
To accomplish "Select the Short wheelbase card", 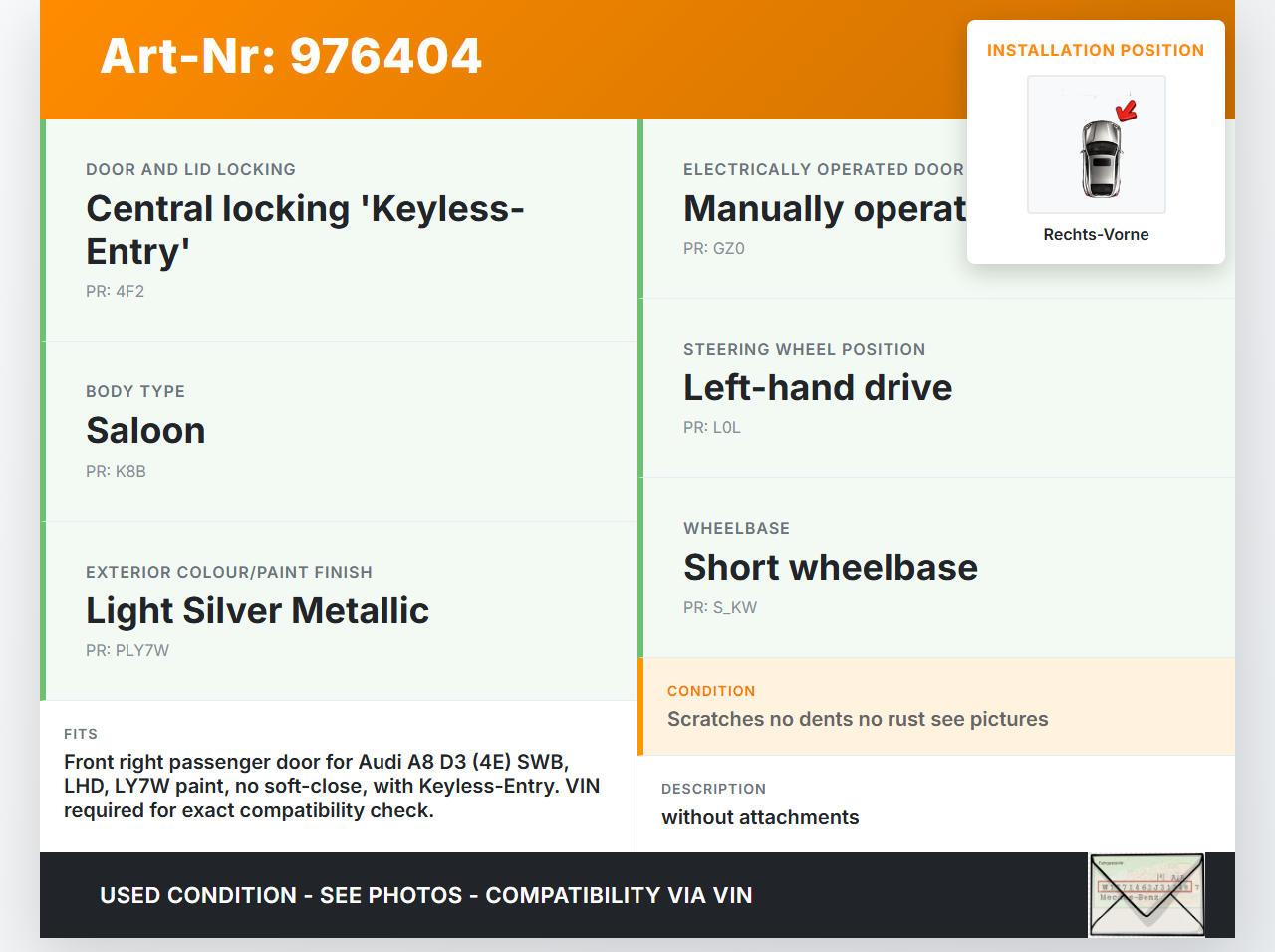I will coord(936,567).
